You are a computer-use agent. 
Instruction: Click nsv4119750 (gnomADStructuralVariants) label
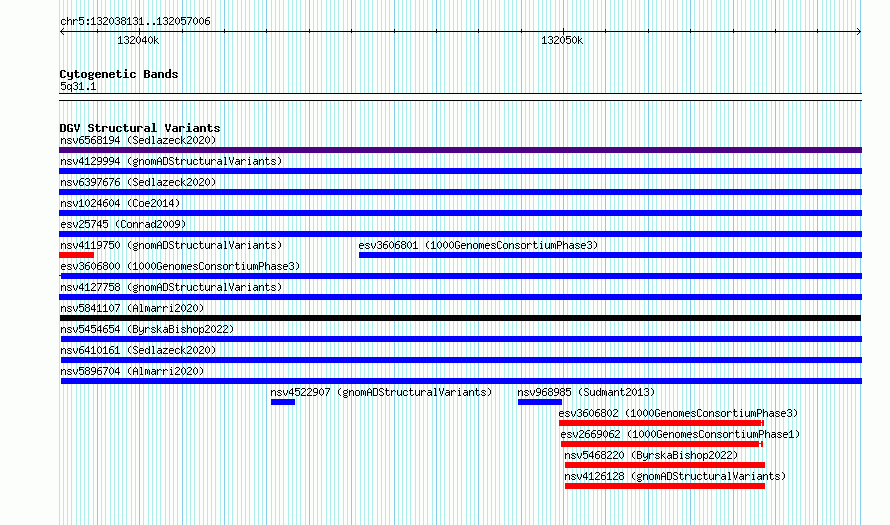(x=171, y=245)
